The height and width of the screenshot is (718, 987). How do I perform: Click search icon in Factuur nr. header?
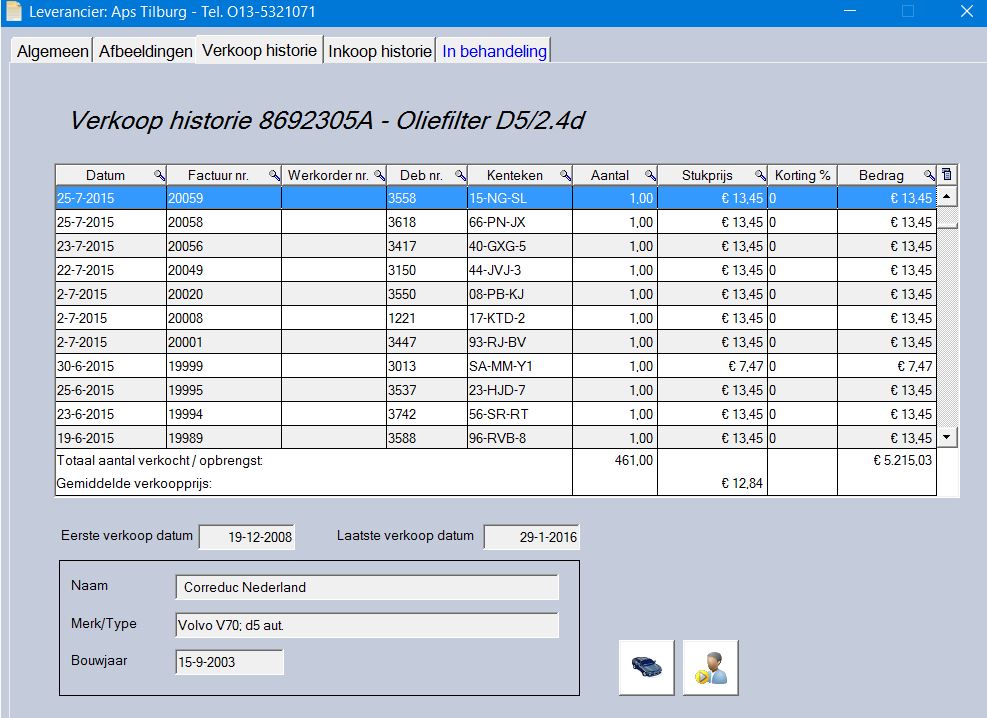[275, 175]
